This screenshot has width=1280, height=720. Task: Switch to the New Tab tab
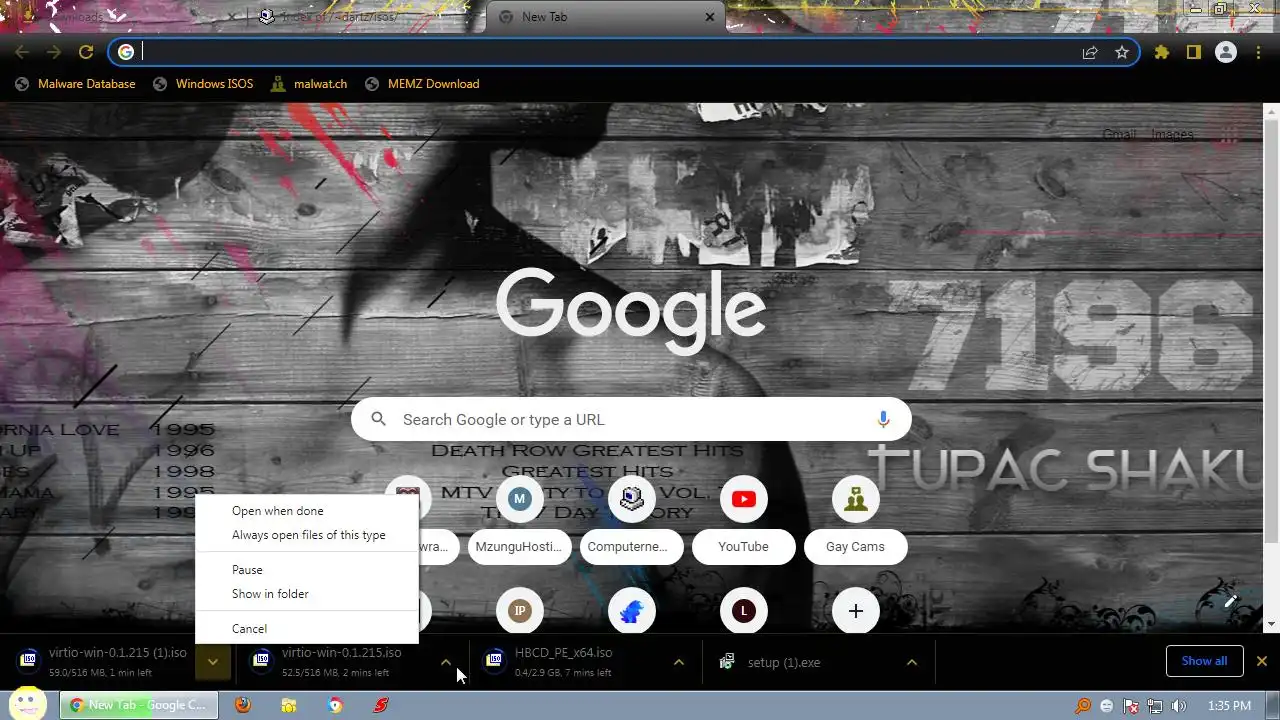pyautogui.click(x=606, y=17)
